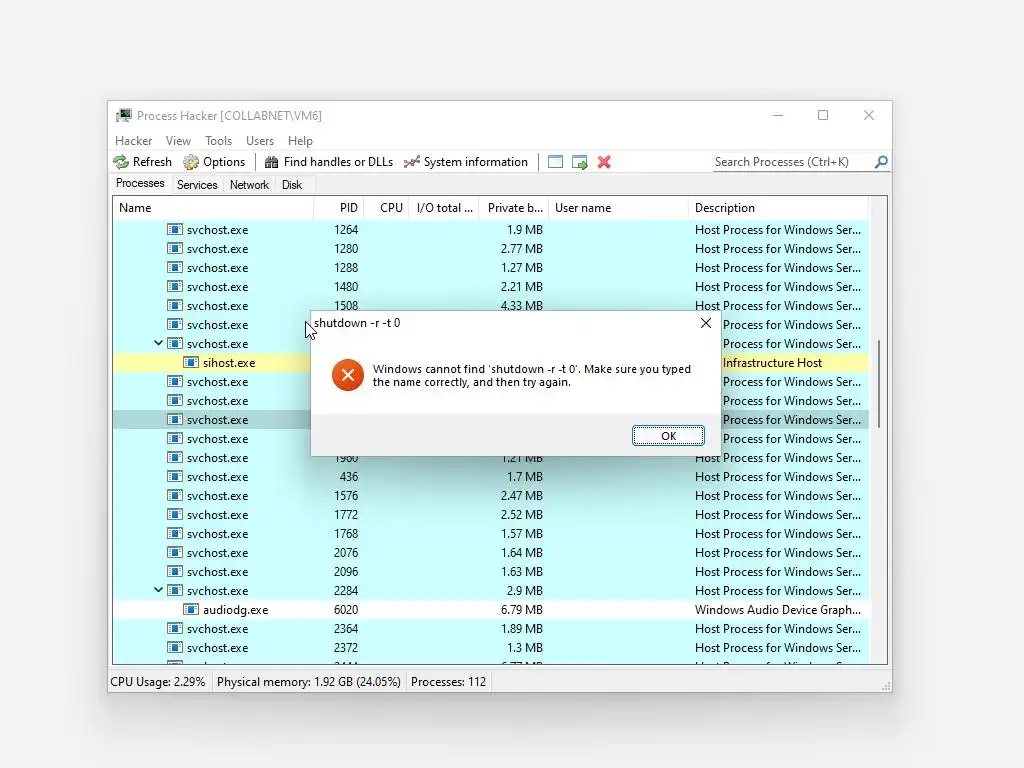Minimize the Process Hacker window
Screen dimensions: 1024x768
[x=778, y=115]
